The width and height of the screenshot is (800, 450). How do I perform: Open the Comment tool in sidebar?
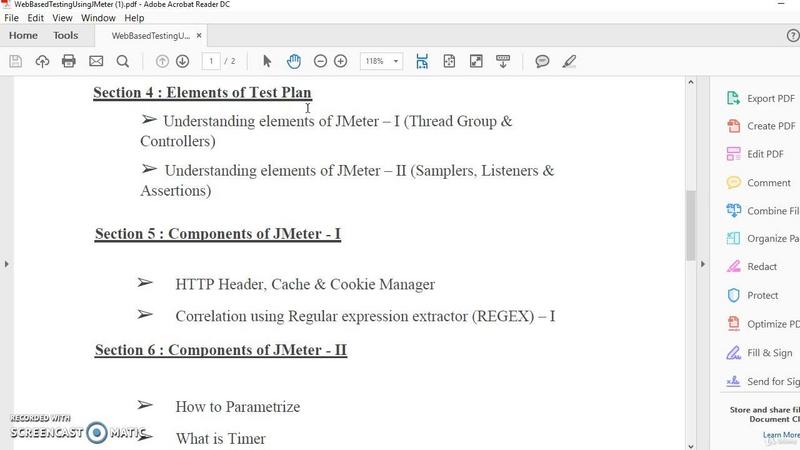(x=758, y=183)
